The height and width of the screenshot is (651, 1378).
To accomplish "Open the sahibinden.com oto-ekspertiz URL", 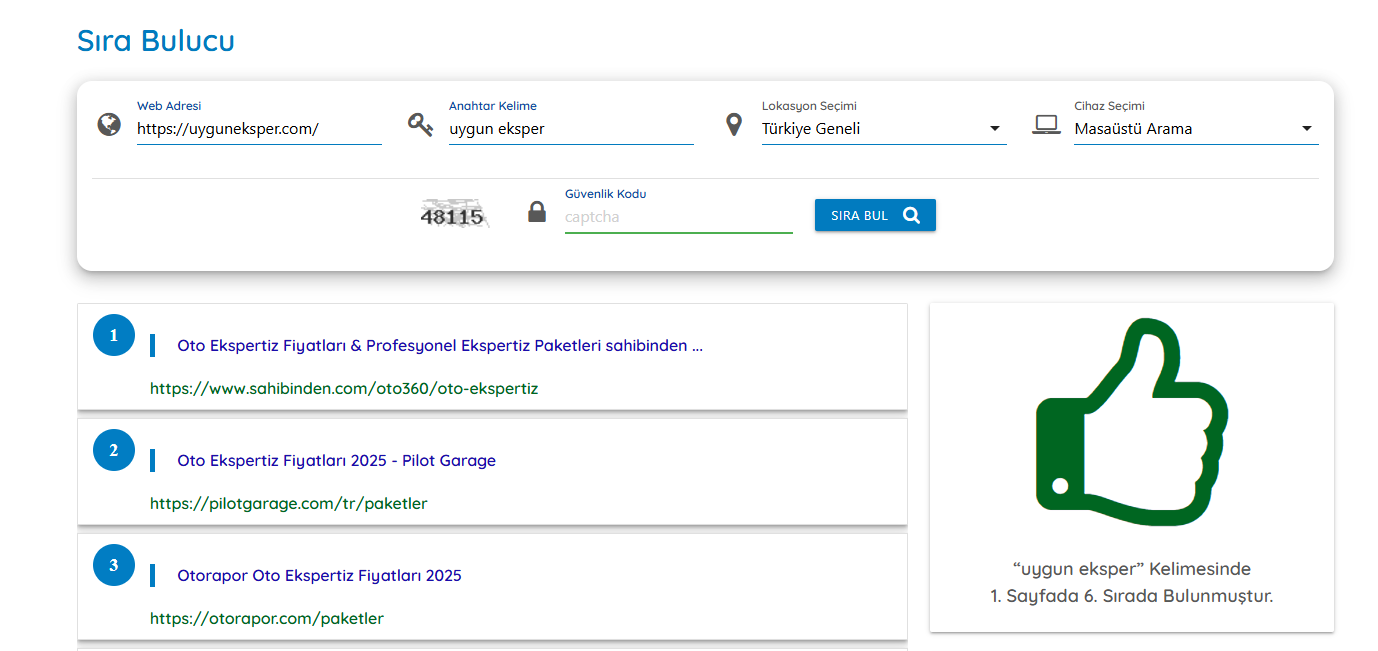I will pos(344,388).
